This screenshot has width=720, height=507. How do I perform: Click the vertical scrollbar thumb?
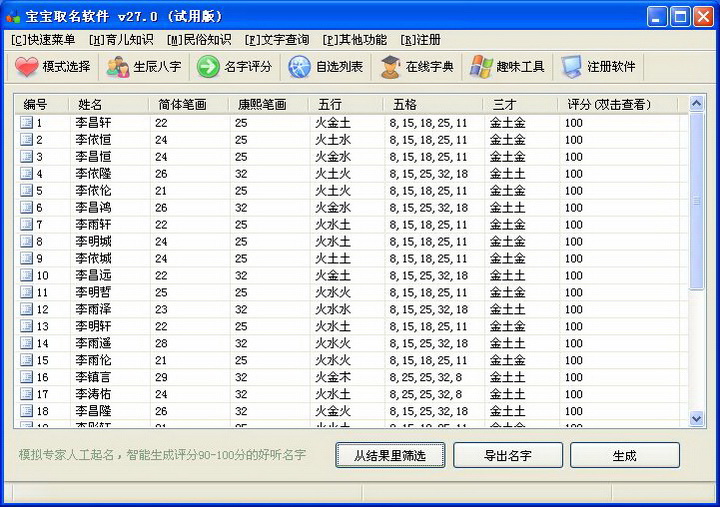point(697,201)
